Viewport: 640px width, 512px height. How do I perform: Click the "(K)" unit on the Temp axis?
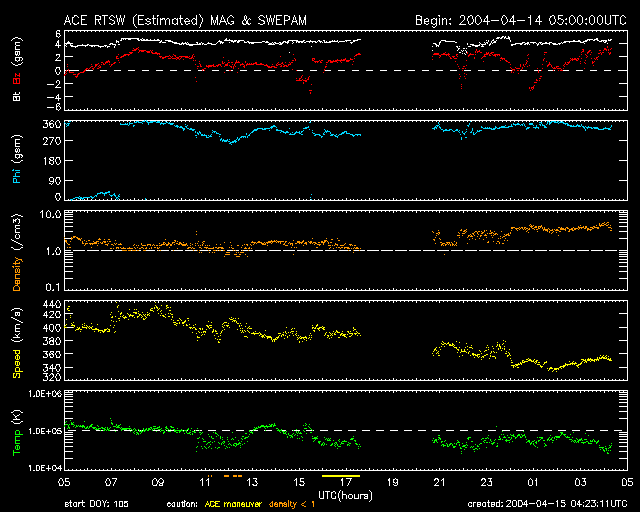tap(17, 418)
